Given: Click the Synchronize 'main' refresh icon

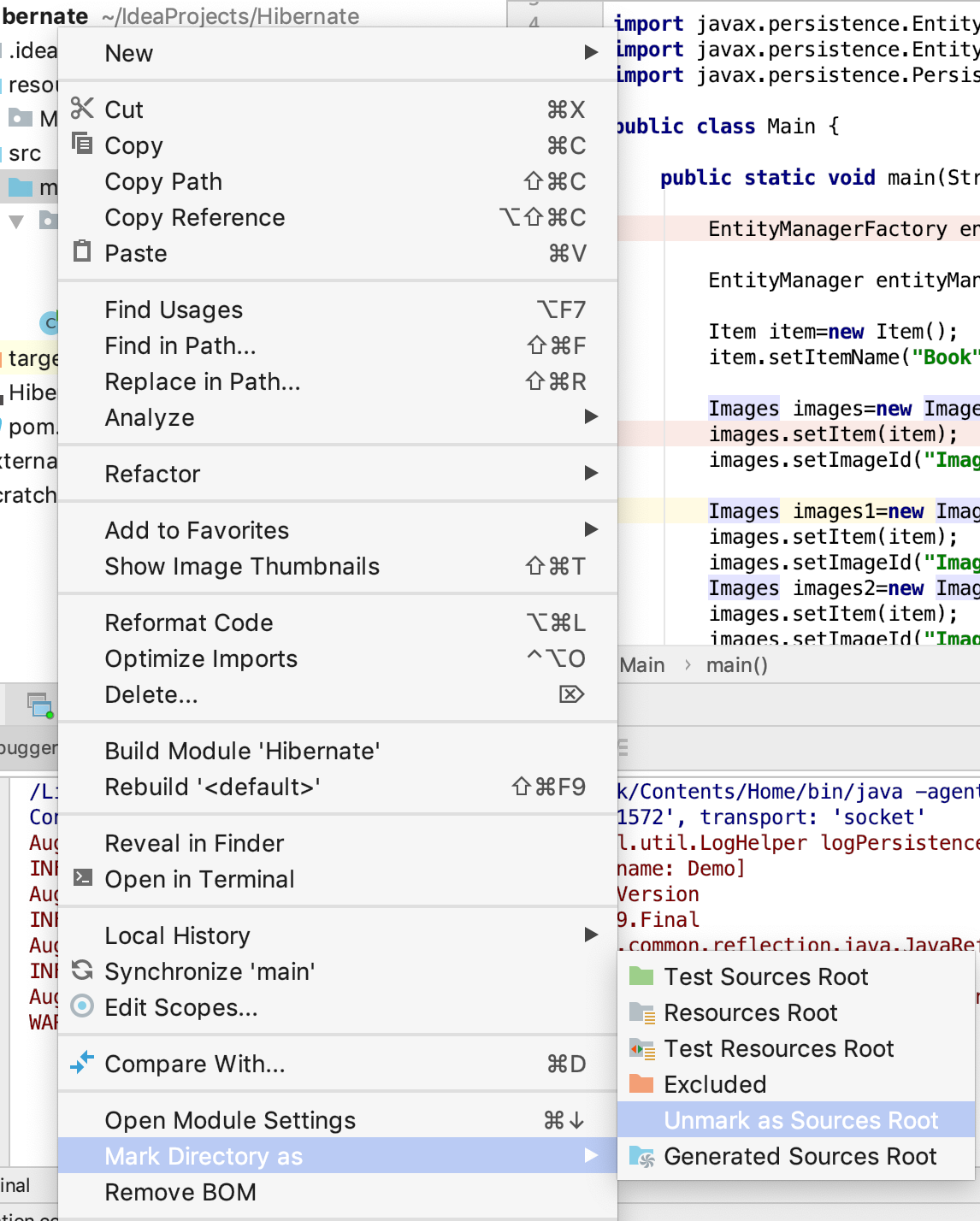Looking at the screenshot, I should 82,970.
